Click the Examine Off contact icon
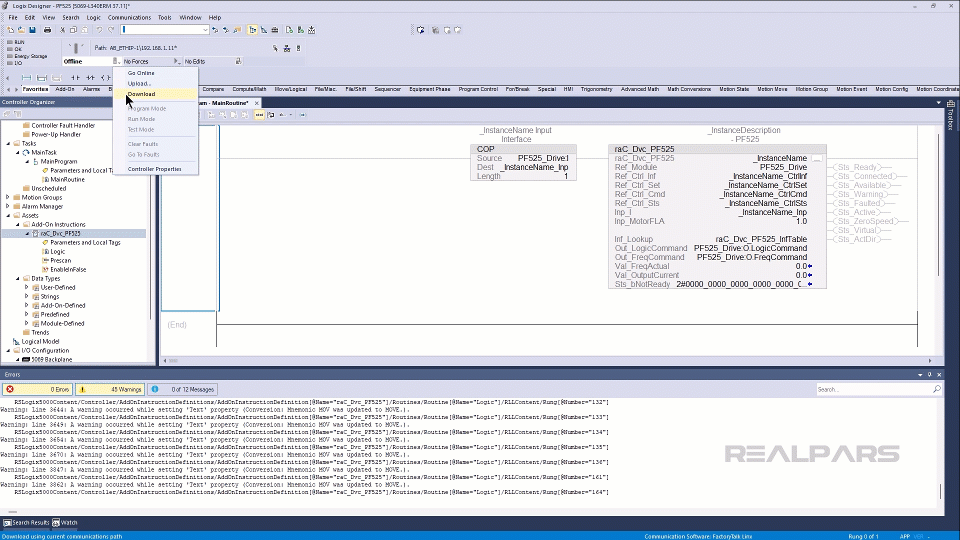The height and width of the screenshot is (540, 960). pyautogui.click(x=90, y=78)
